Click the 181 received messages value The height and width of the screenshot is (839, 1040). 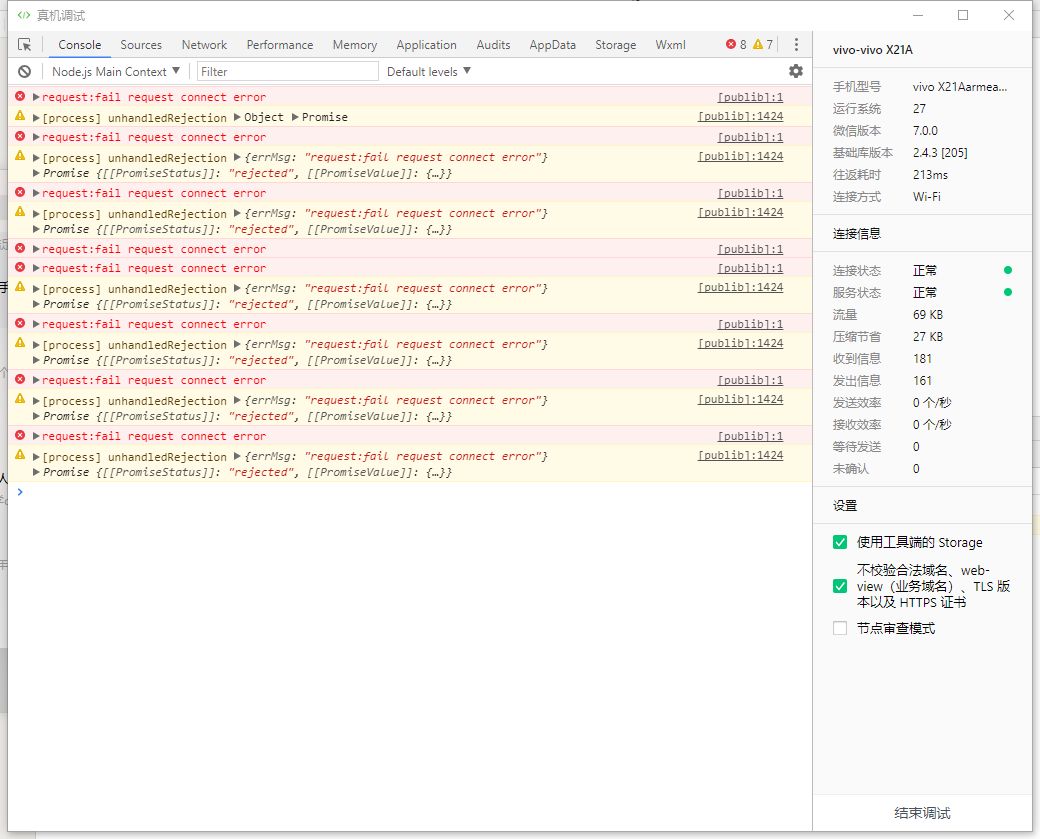(922, 358)
